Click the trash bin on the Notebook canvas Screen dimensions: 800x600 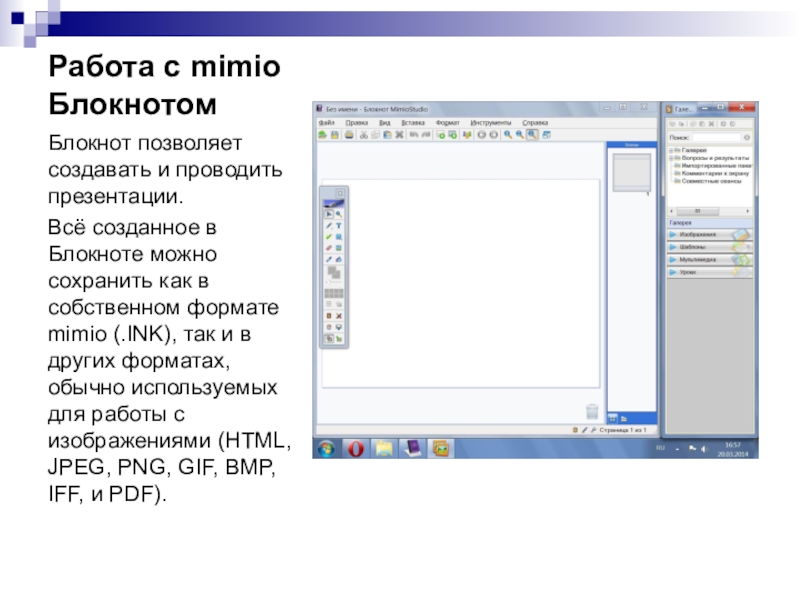coord(592,411)
